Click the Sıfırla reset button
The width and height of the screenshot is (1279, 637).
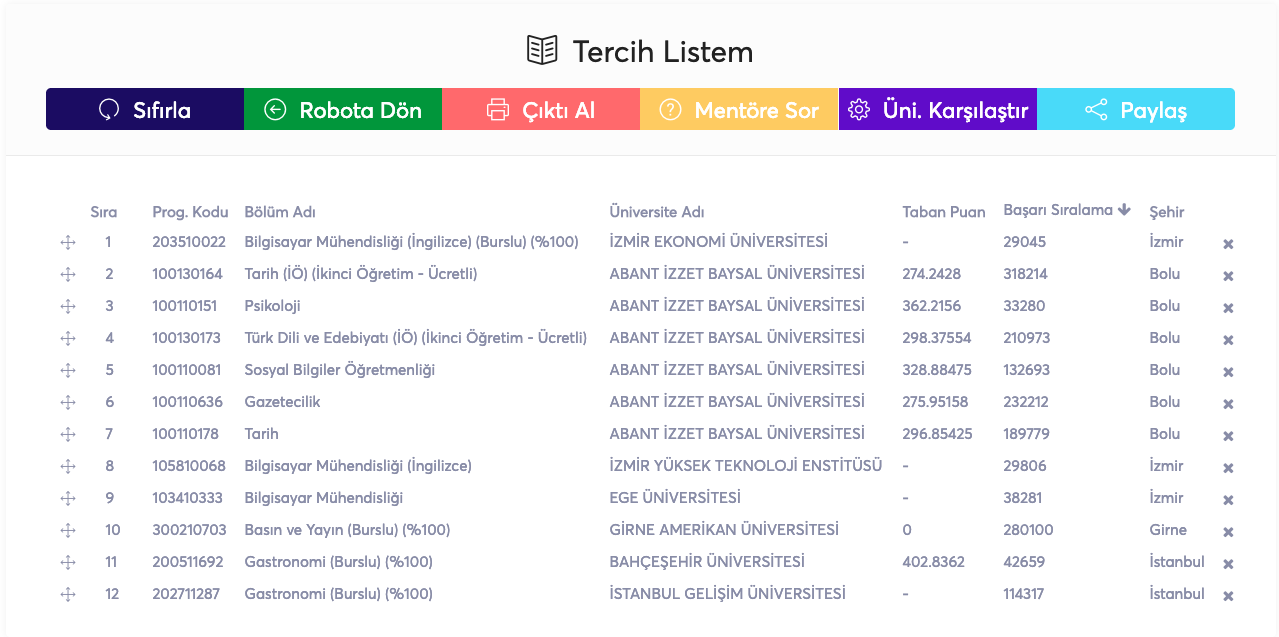[x=145, y=110]
